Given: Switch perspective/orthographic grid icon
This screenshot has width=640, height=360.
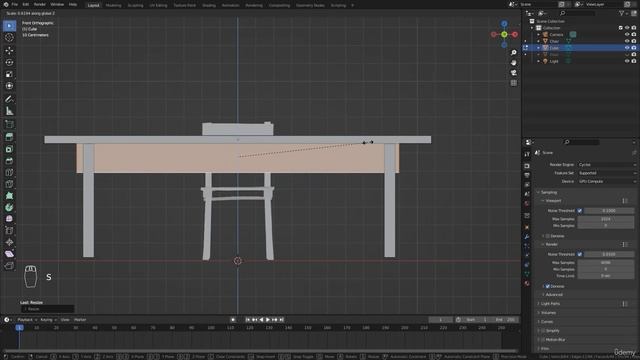Looking at the screenshot, I should (x=514, y=83).
